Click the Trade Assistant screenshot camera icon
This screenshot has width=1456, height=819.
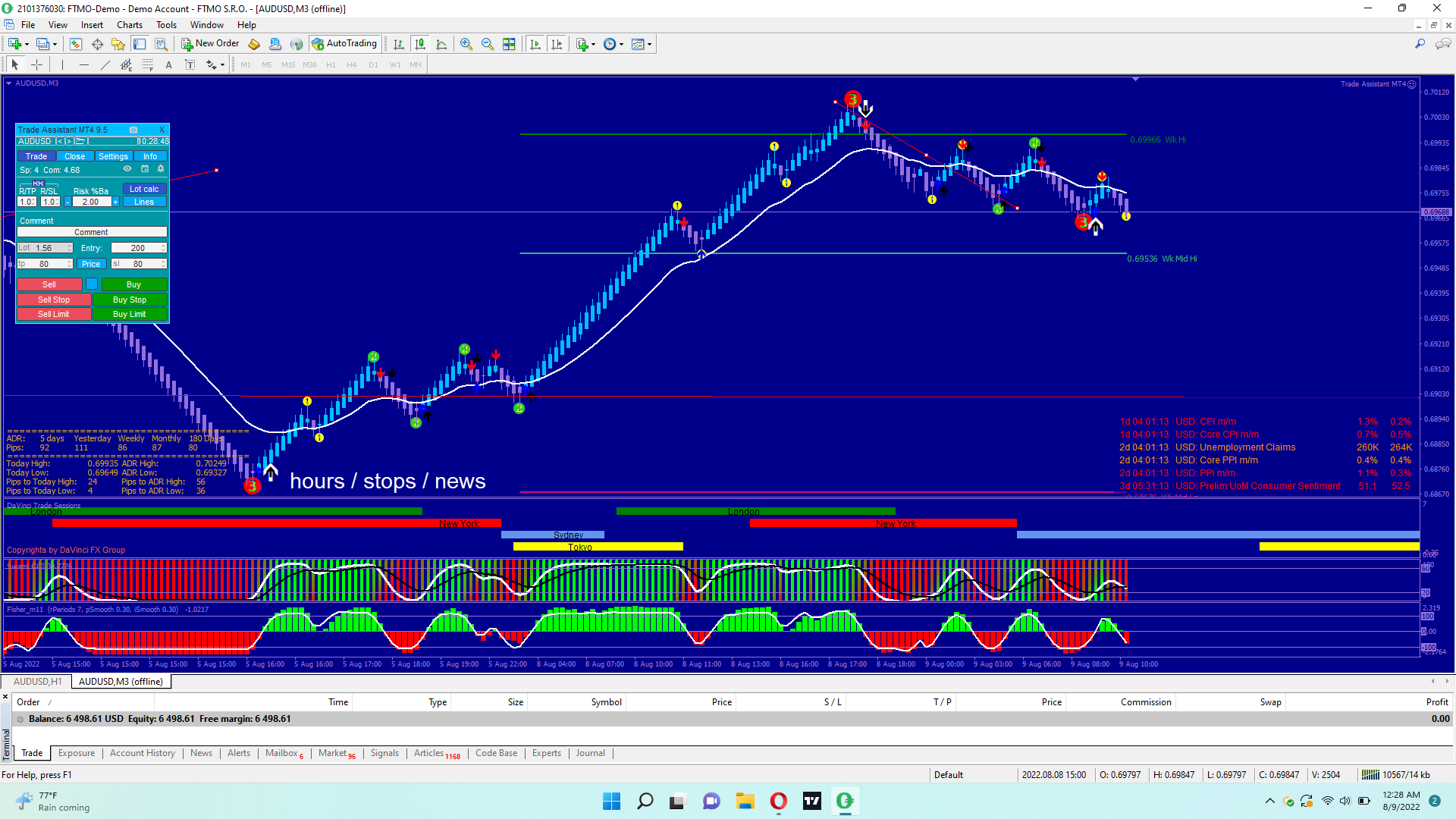(133, 130)
